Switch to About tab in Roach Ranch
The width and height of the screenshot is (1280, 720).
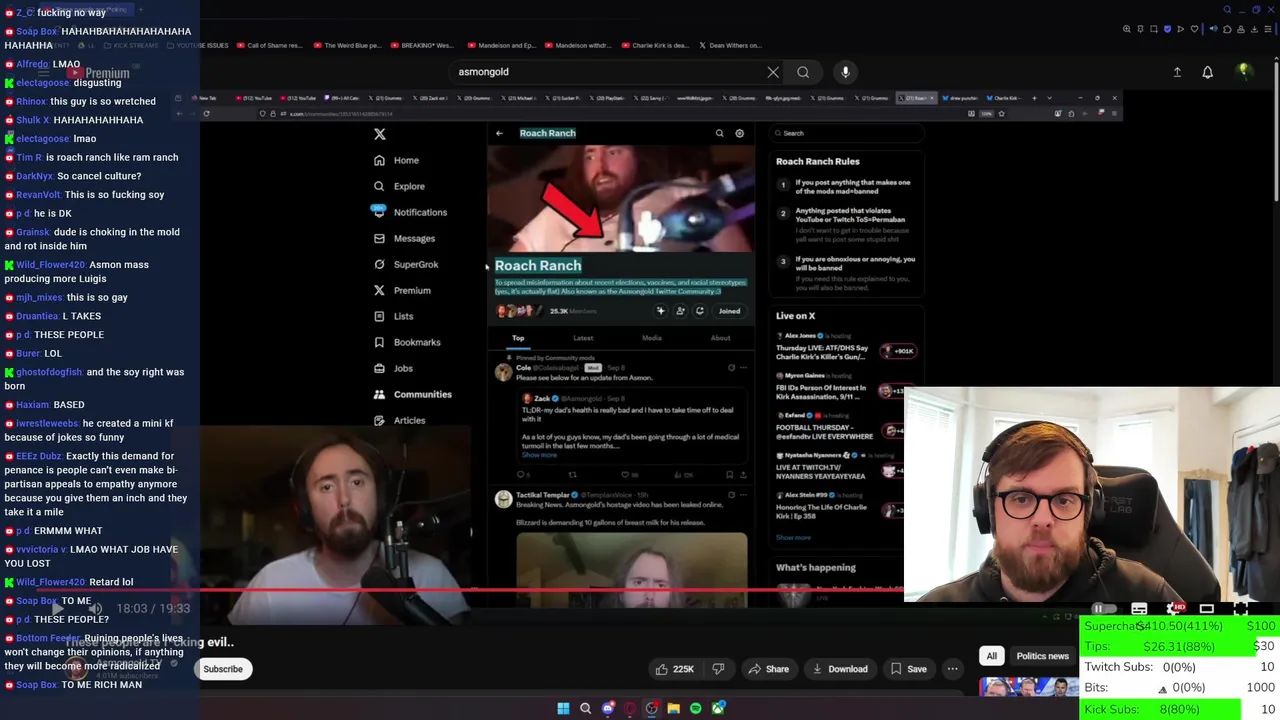pyautogui.click(x=720, y=338)
